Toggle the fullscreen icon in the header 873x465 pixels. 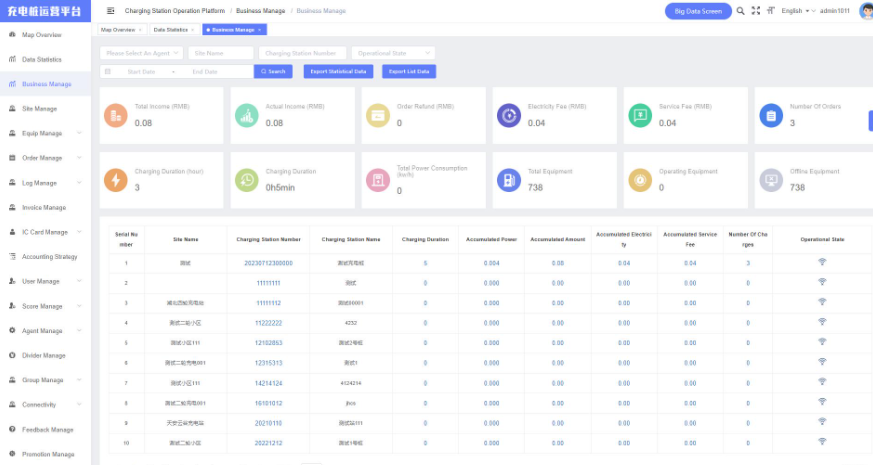point(756,11)
